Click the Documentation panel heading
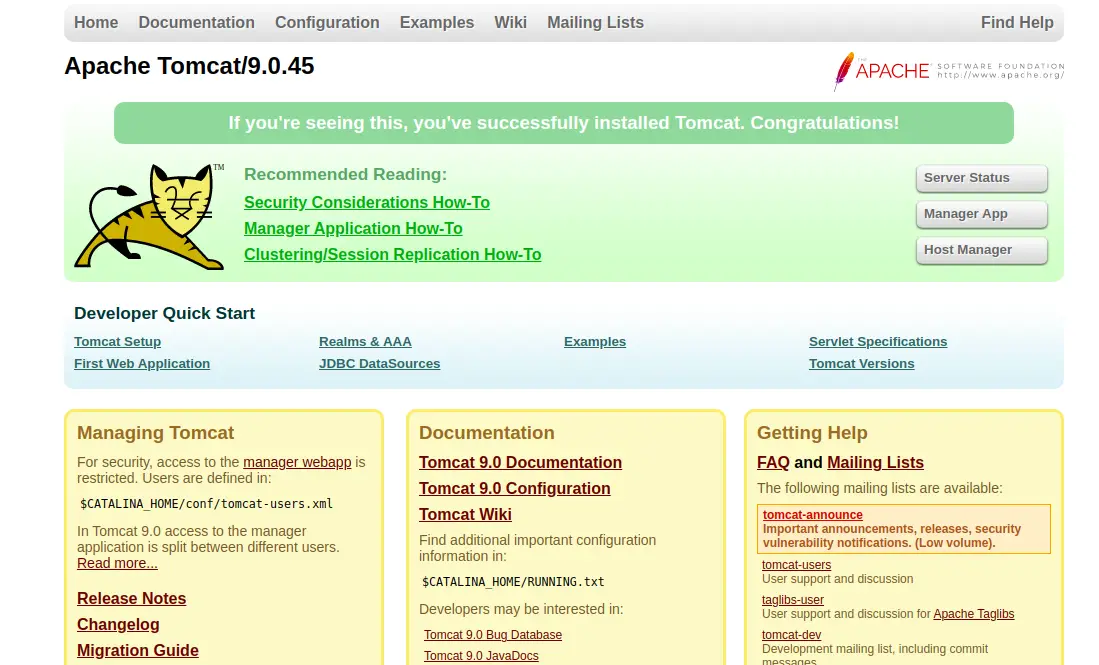The width and height of the screenshot is (1099, 665). click(486, 433)
